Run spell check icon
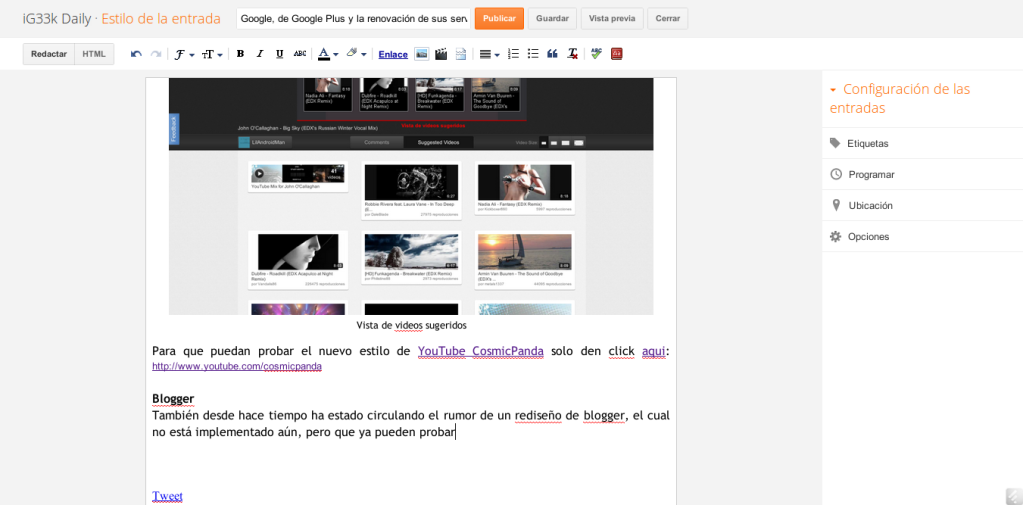This screenshot has width=1023, height=505. pos(597,54)
